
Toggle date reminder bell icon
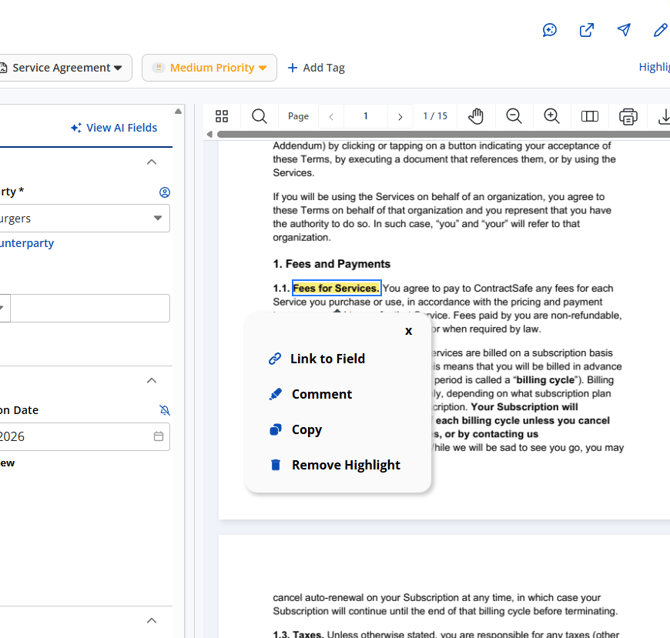click(x=165, y=410)
